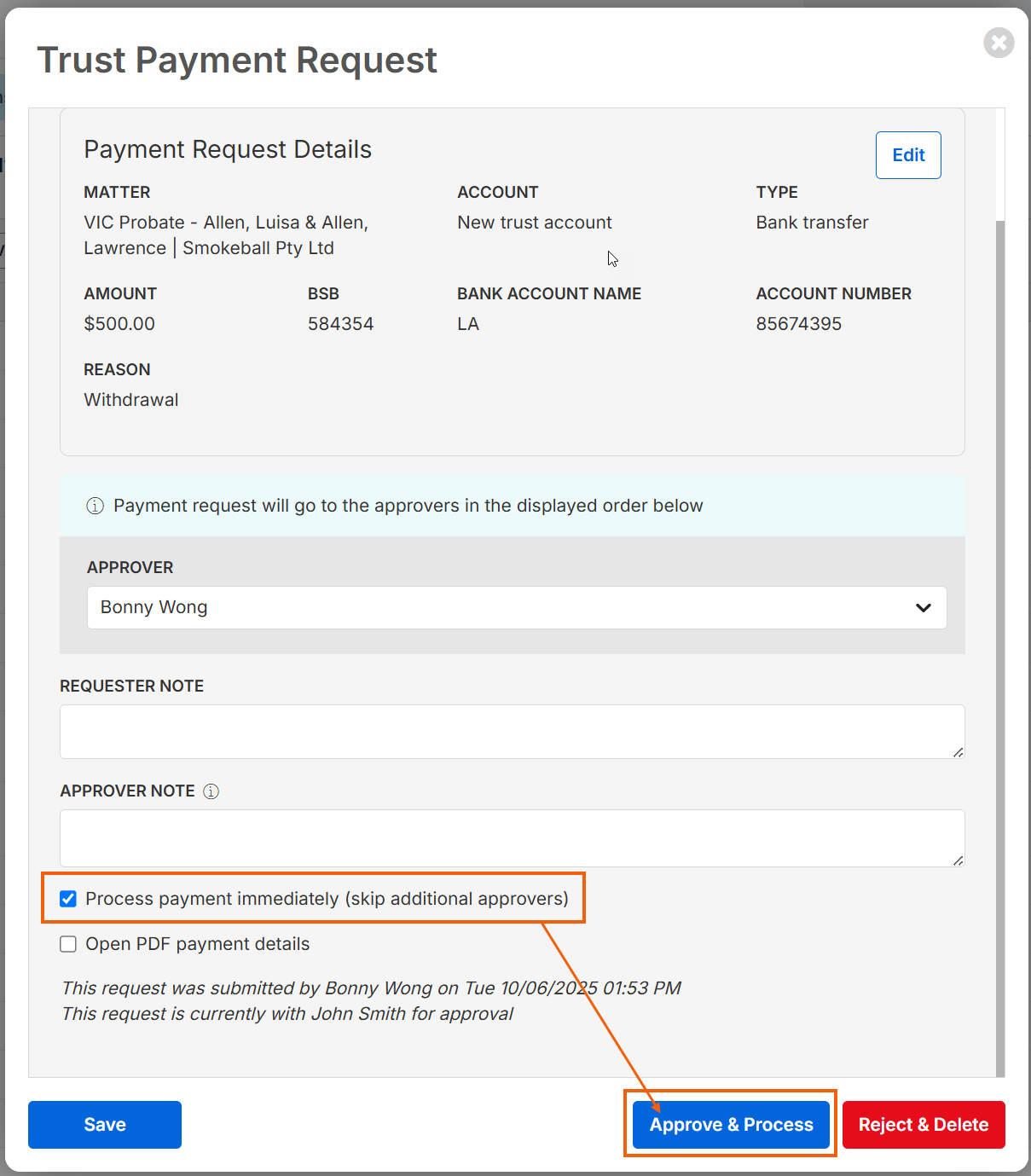Click into the Requester Note text field
Screen dimensions: 1031x1176
[x=513, y=732]
